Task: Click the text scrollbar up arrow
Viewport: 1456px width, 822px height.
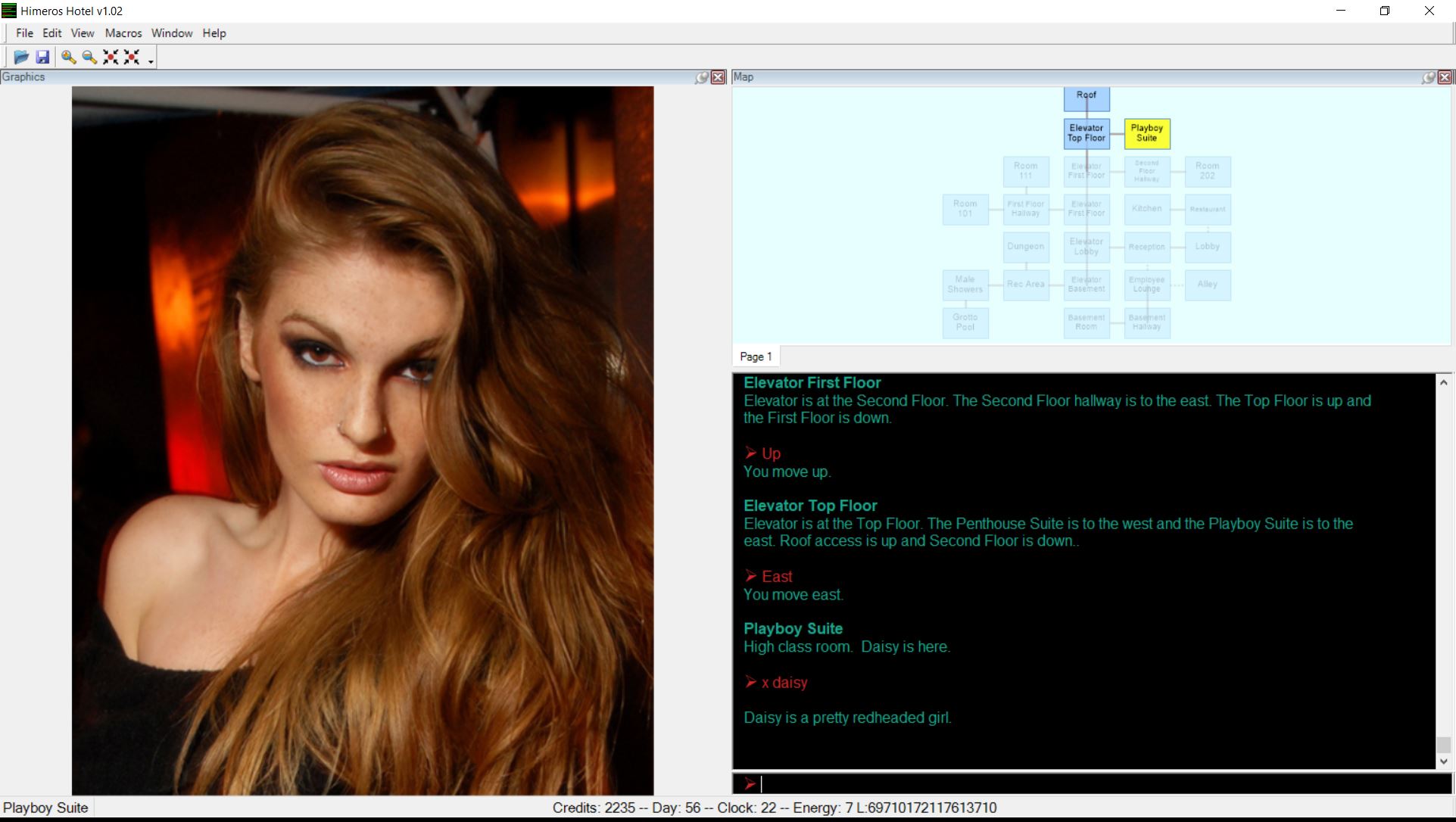Action: pos(1443,383)
